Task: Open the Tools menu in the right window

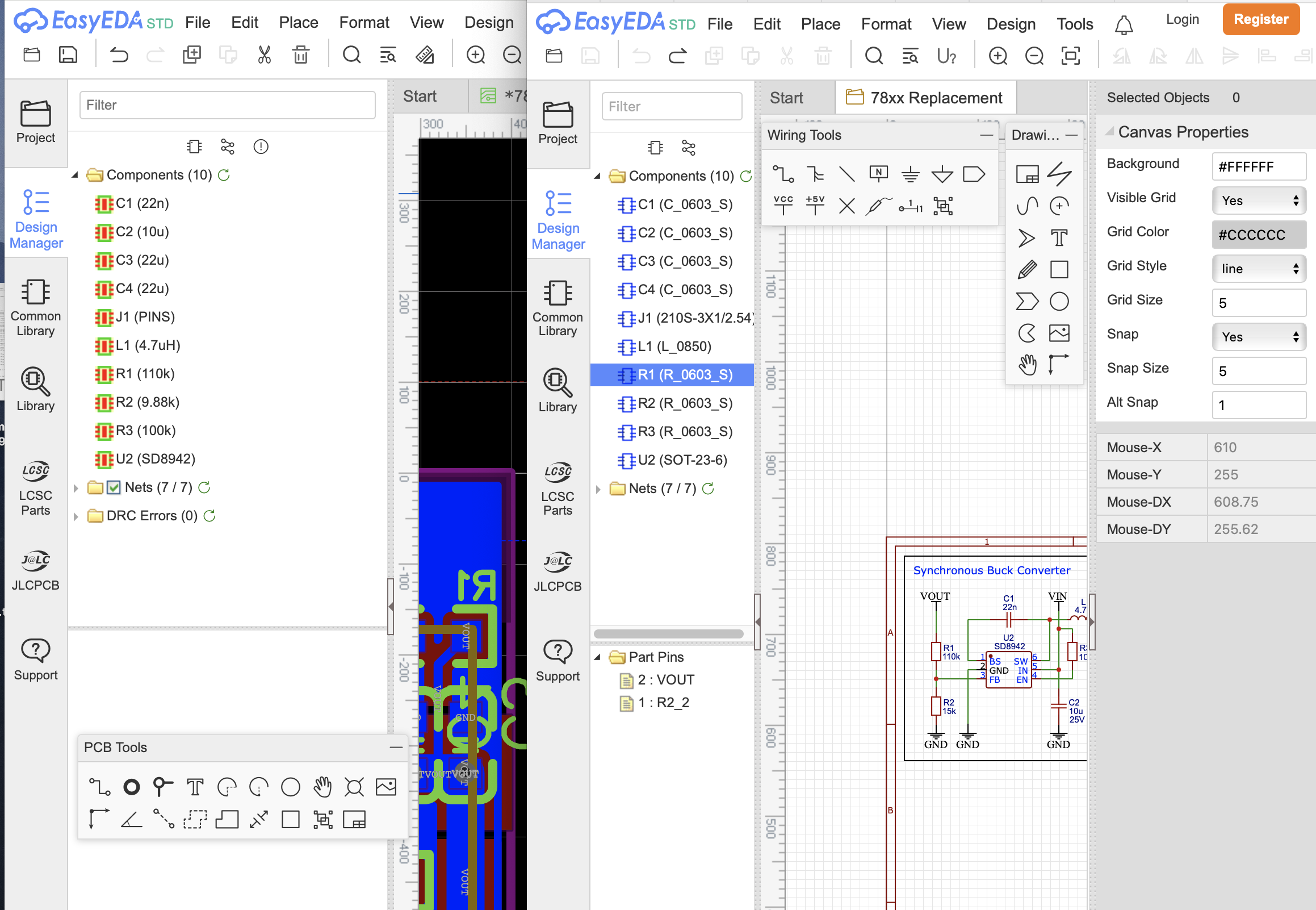Action: [x=1075, y=24]
